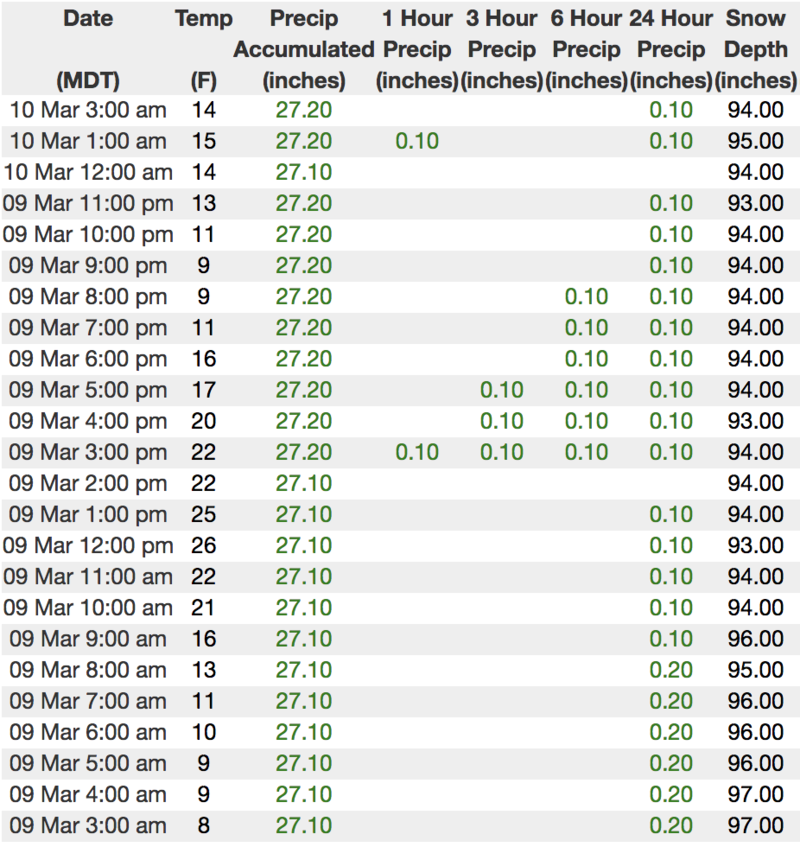Click accumulated precip for 09 Mar 2:00 pm
This screenshot has height=847, width=800.
(304, 483)
